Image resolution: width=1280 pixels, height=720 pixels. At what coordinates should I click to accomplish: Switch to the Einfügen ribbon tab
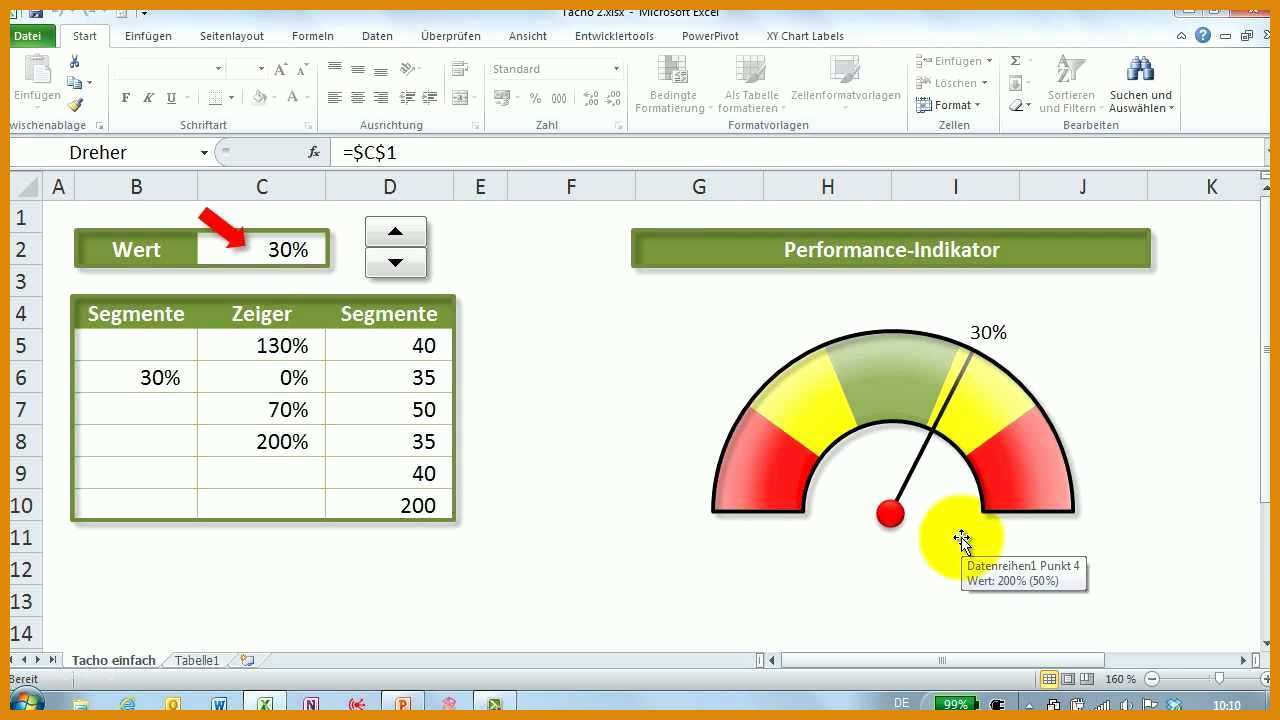click(x=148, y=36)
